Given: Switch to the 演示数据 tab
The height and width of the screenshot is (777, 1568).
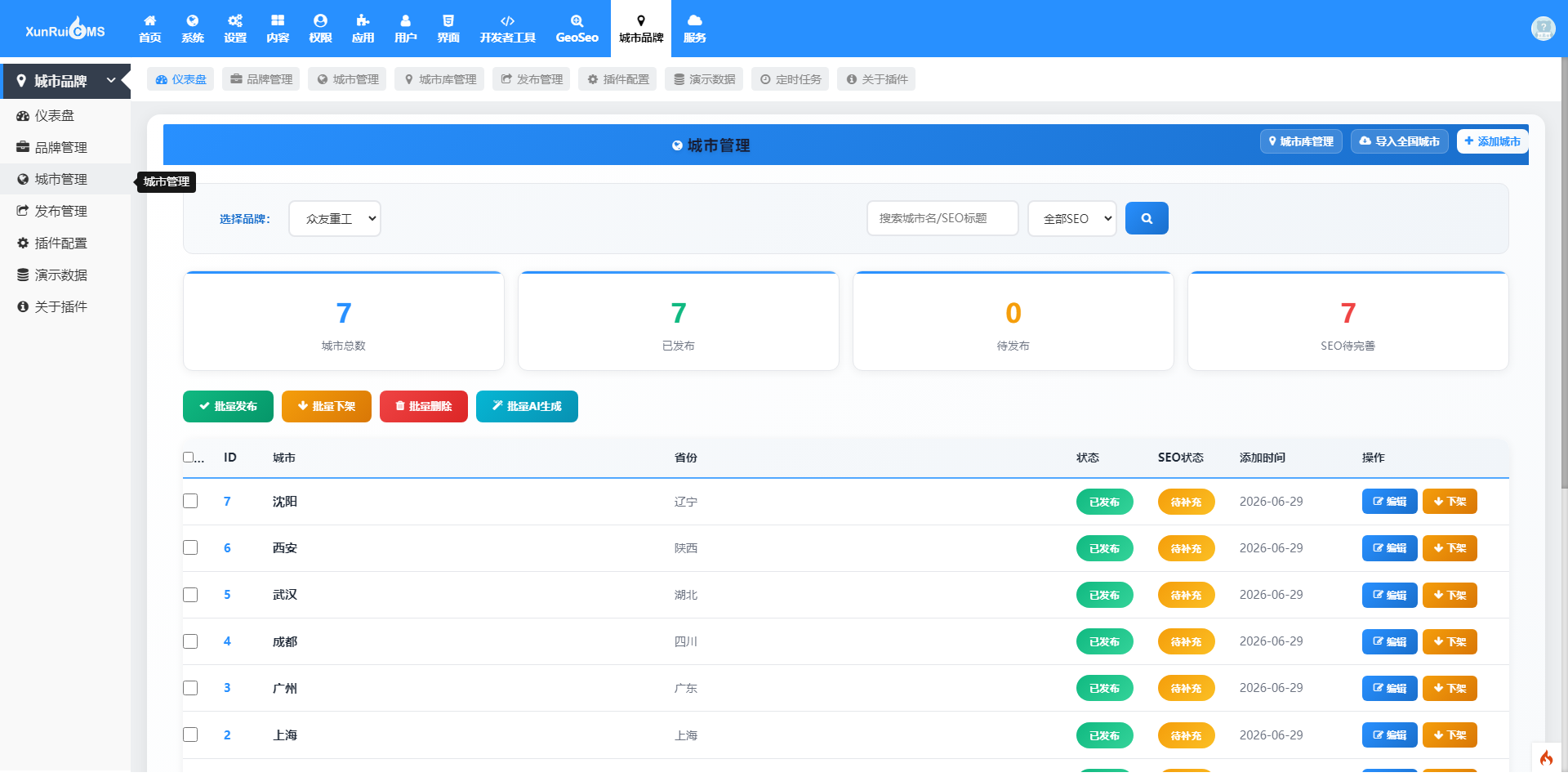Looking at the screenshot, I should (704, 79).
